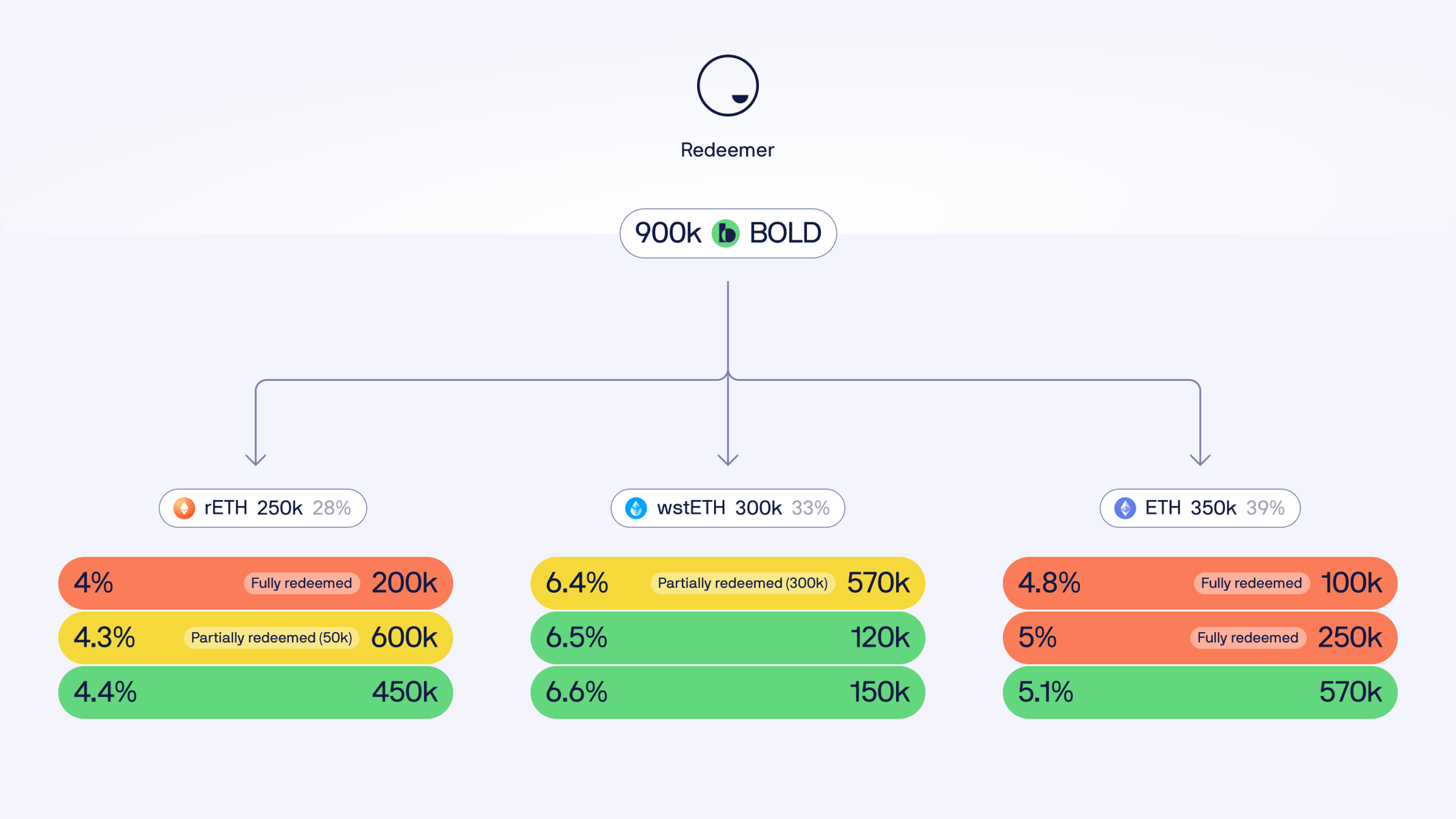Select the ETH 350k 39% pill
The width and height of the screenshot is (1456, 819).
[x=1199, y=508]
